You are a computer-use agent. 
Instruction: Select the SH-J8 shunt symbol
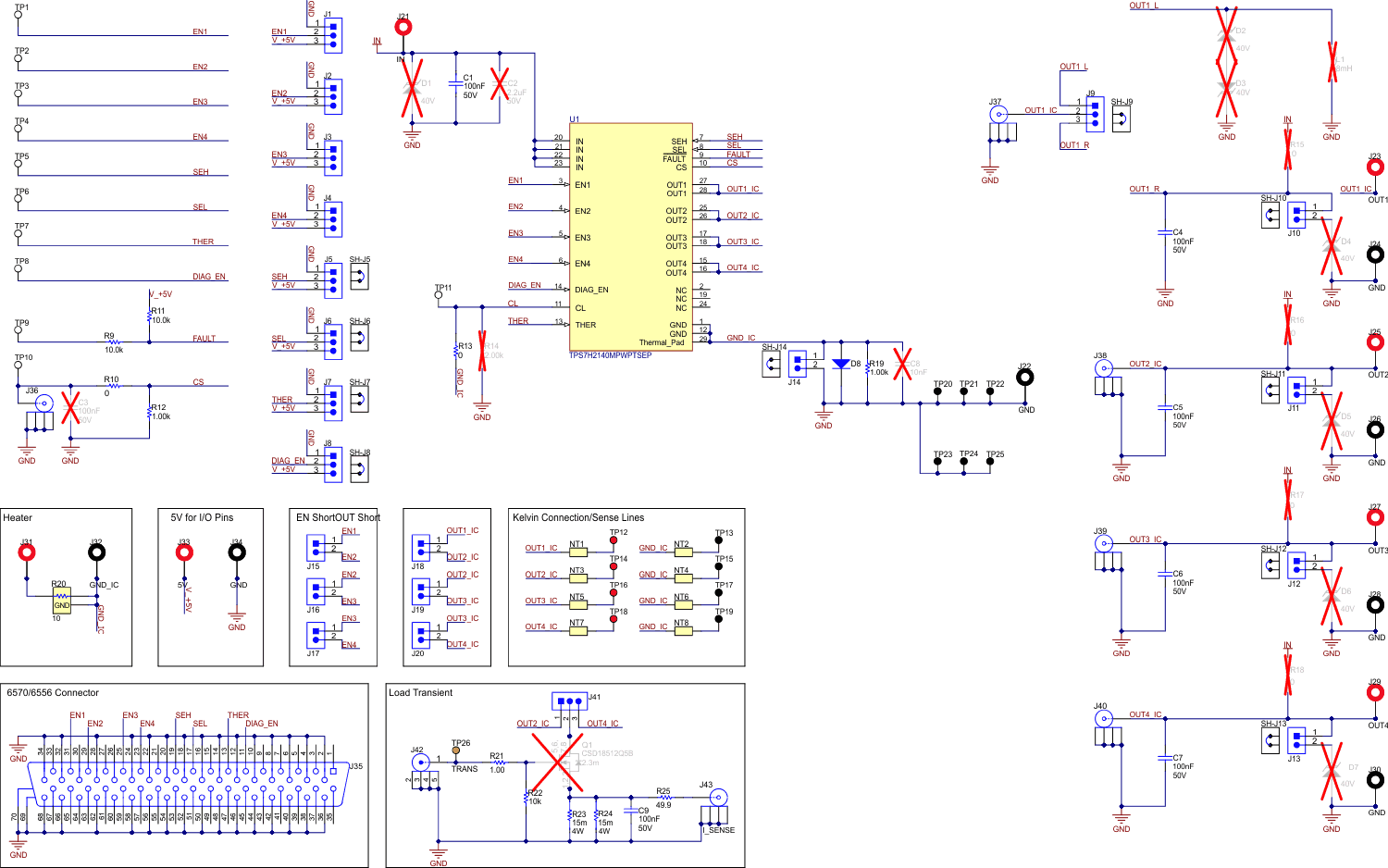click(x=359, y=468)
